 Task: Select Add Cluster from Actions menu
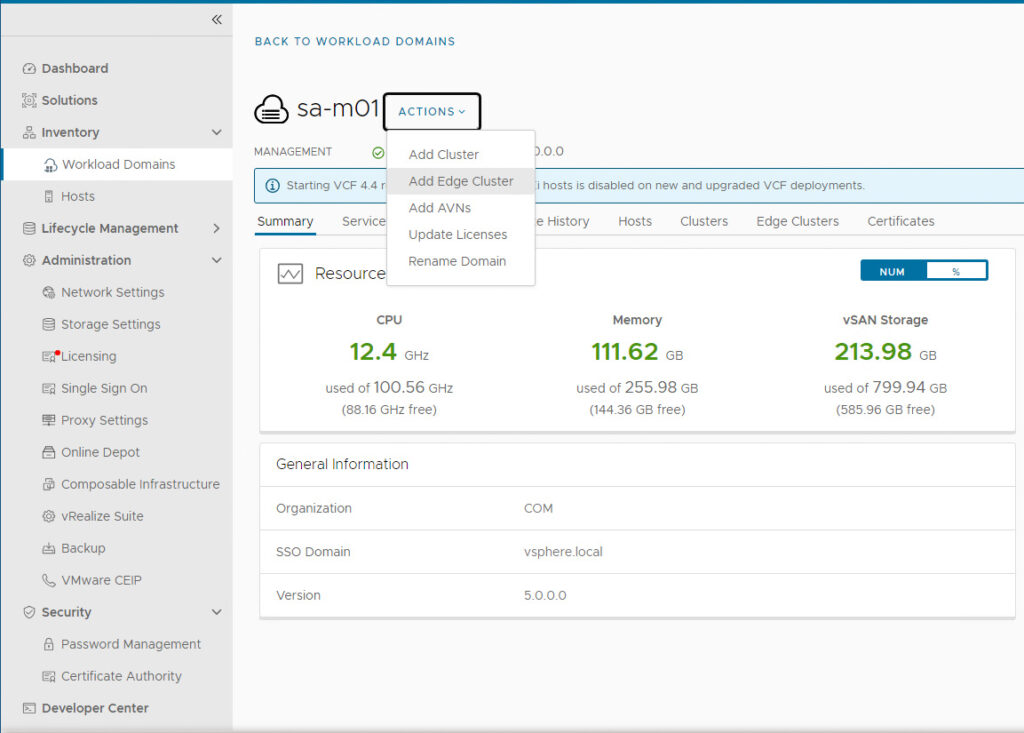[x=461, y=155]
